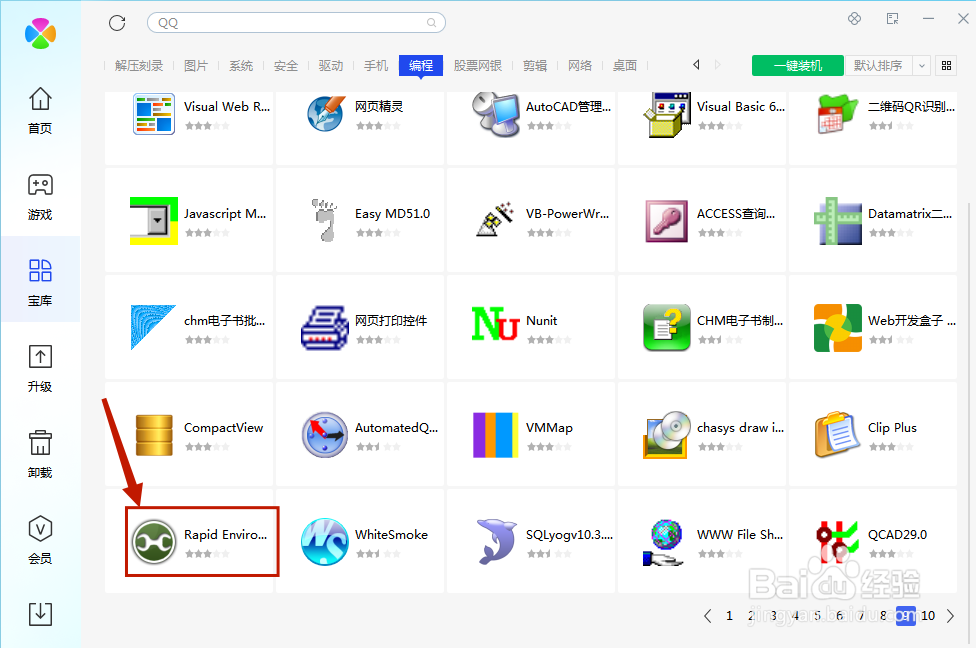Open the downloads icon at sidebar bottom
Image resolution: width=976 pixels, height=648 pixels.
pyautogui.click(x=40, y=614)
